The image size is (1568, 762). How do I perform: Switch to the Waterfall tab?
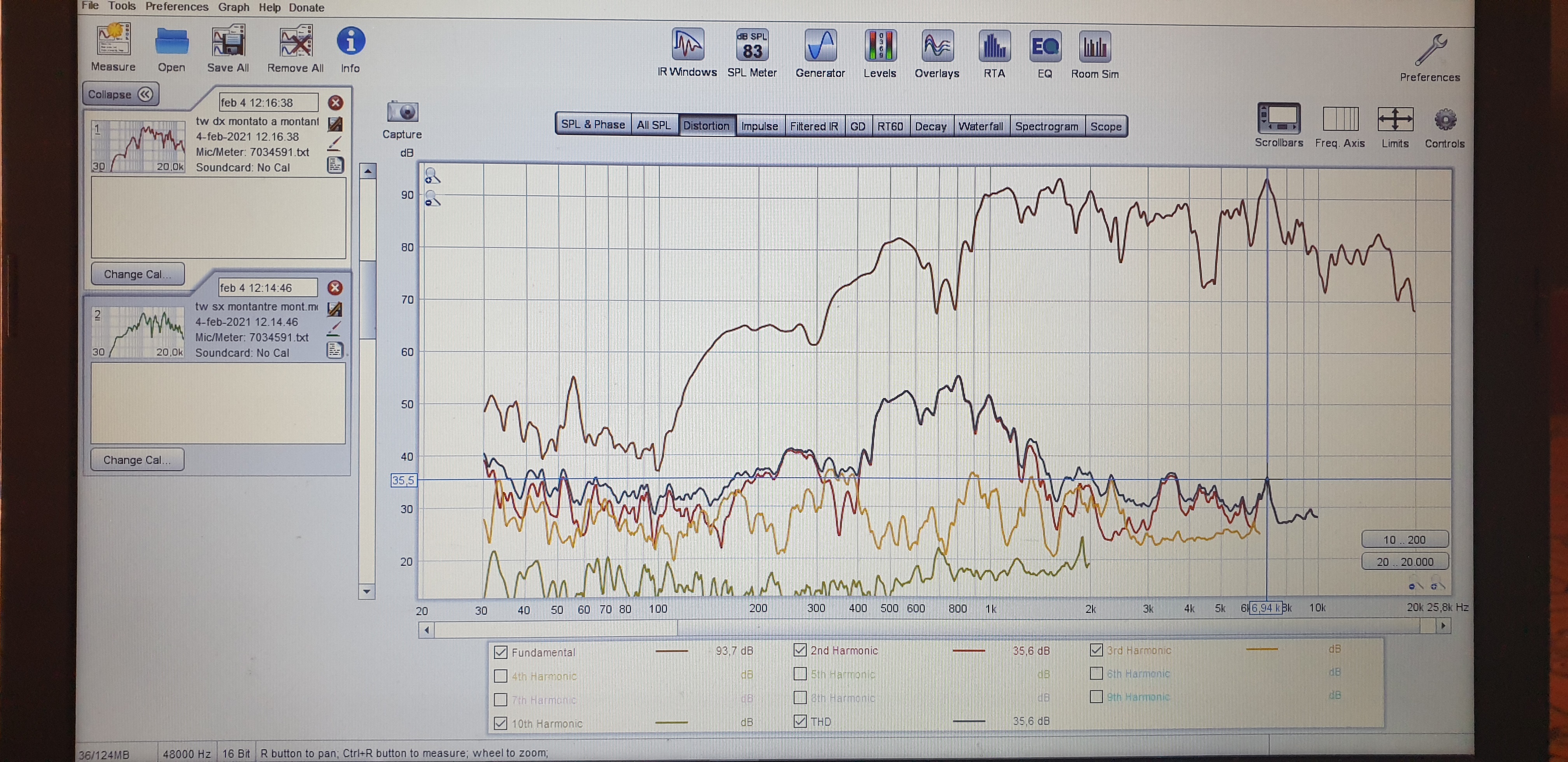(x=981, y=126)
